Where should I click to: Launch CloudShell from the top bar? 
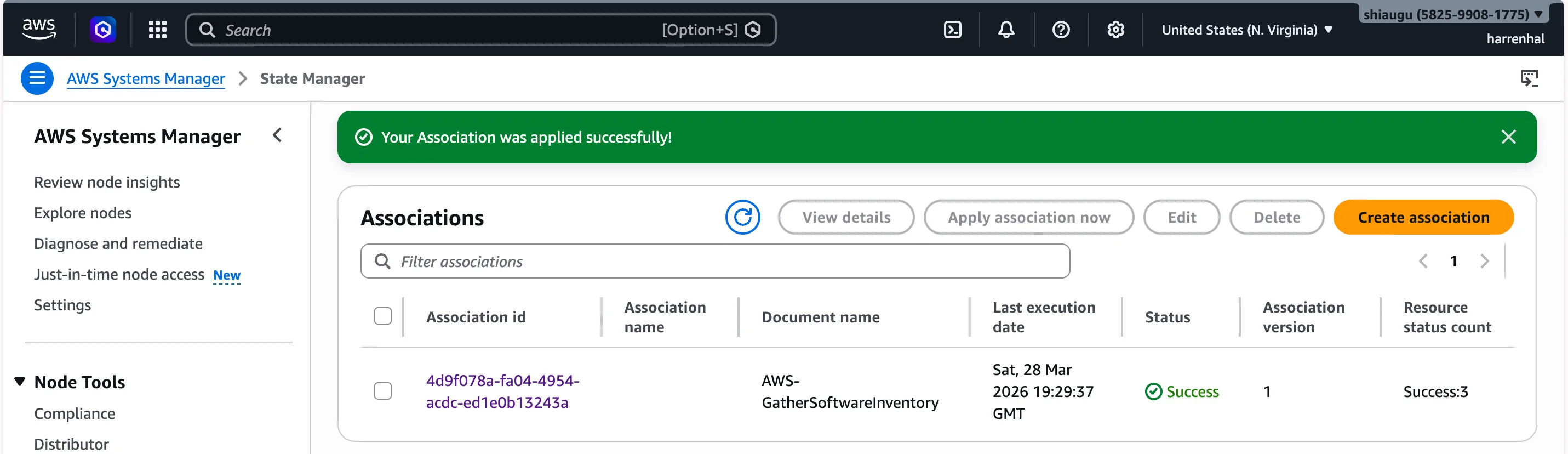[x=953, y=30]
